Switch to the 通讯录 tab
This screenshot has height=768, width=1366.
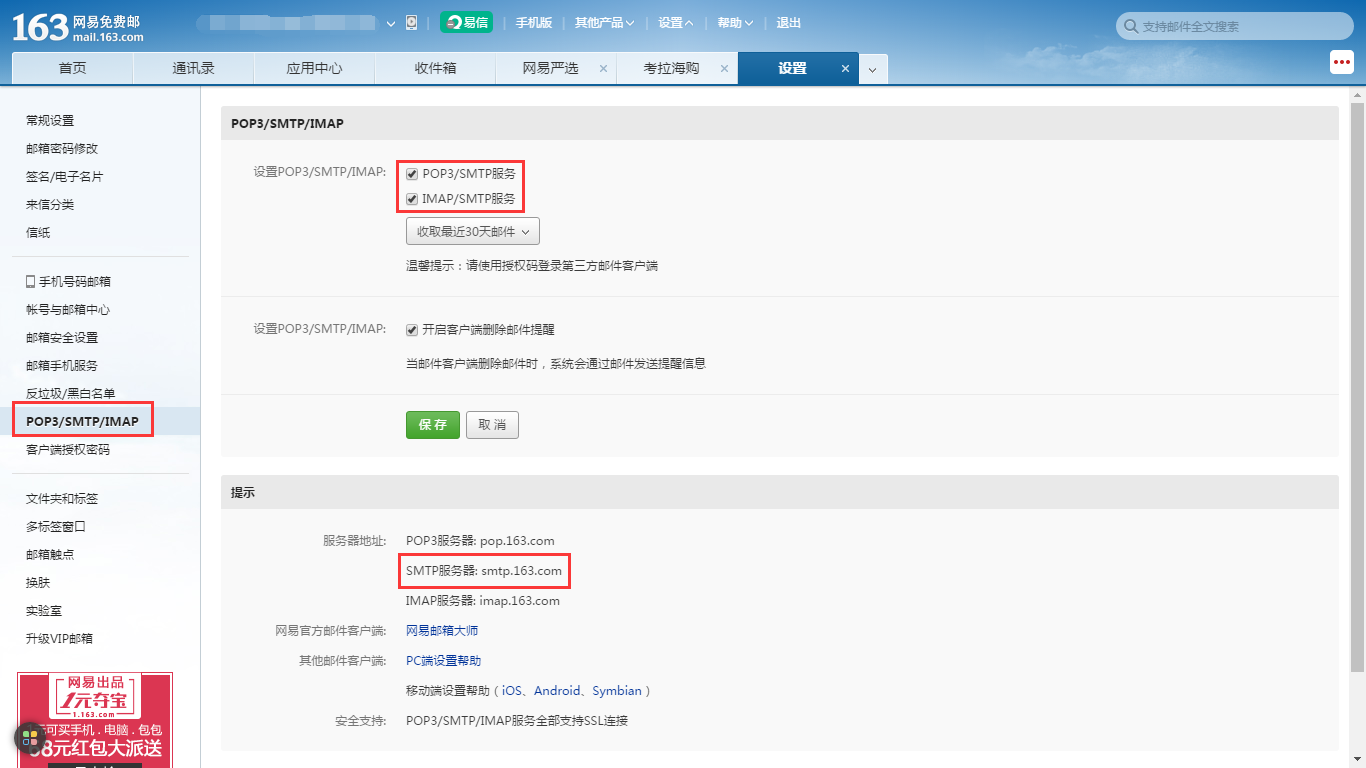point(193,69)
